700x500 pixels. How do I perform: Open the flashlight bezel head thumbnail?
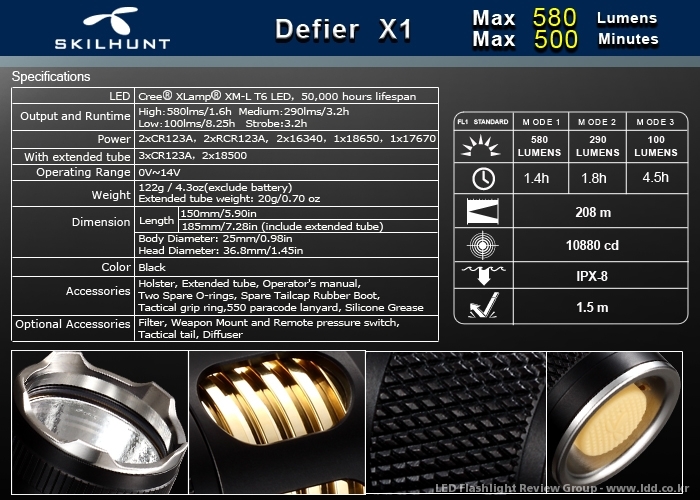[x=100, y=422]
